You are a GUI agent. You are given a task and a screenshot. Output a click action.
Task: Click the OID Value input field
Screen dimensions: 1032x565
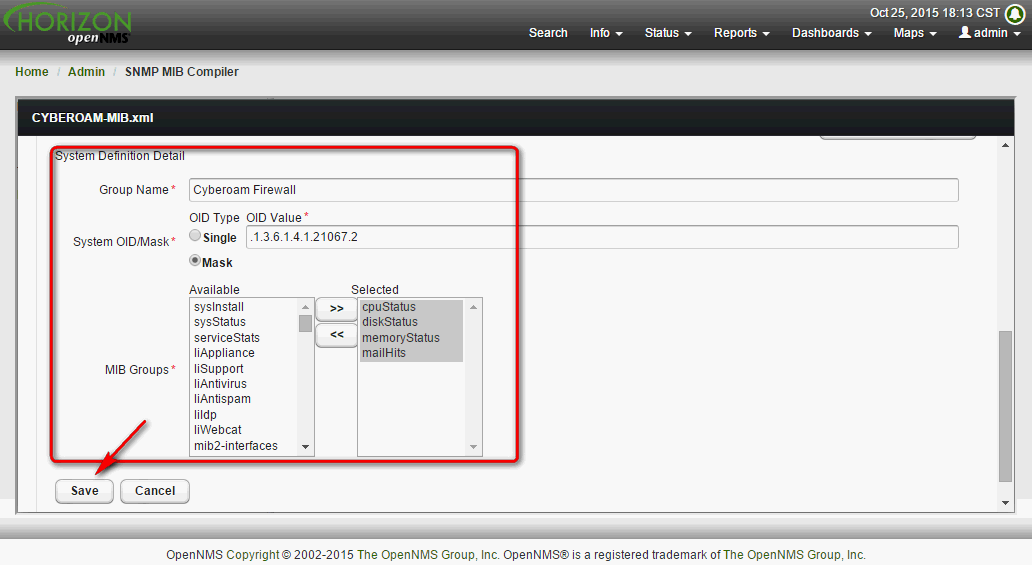(x=602, y=237)
